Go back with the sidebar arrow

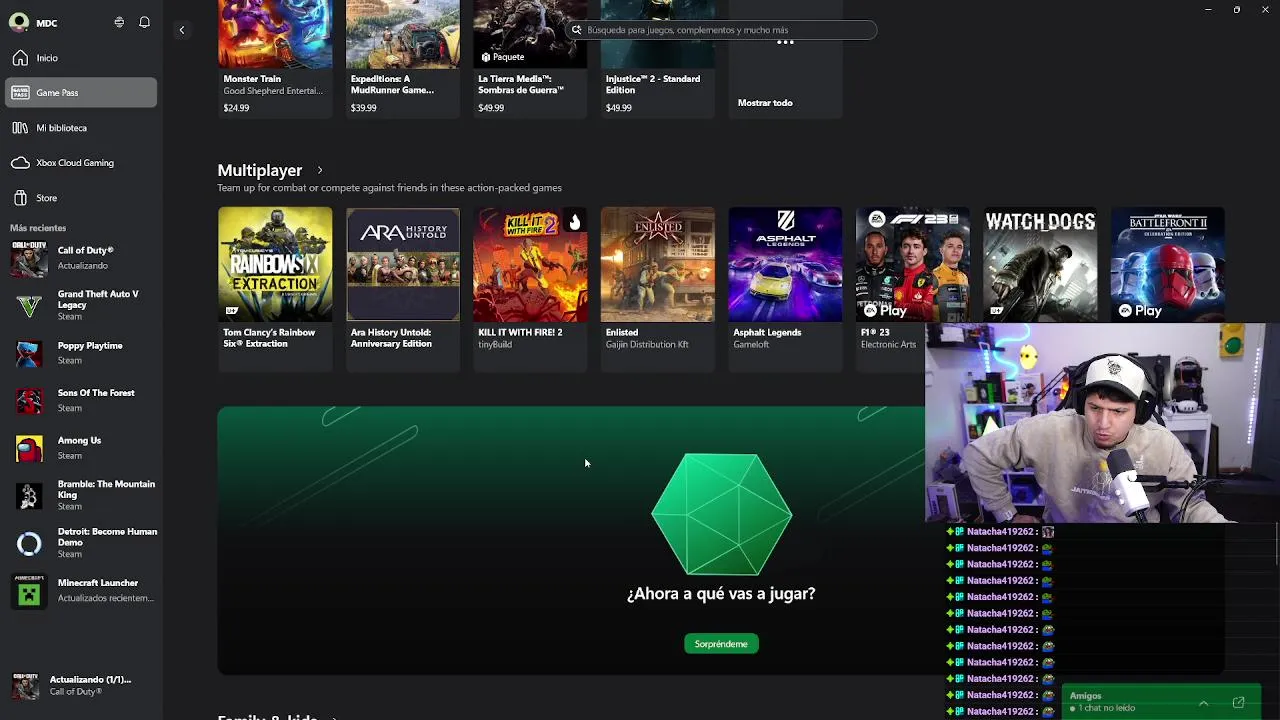[181, 30]
